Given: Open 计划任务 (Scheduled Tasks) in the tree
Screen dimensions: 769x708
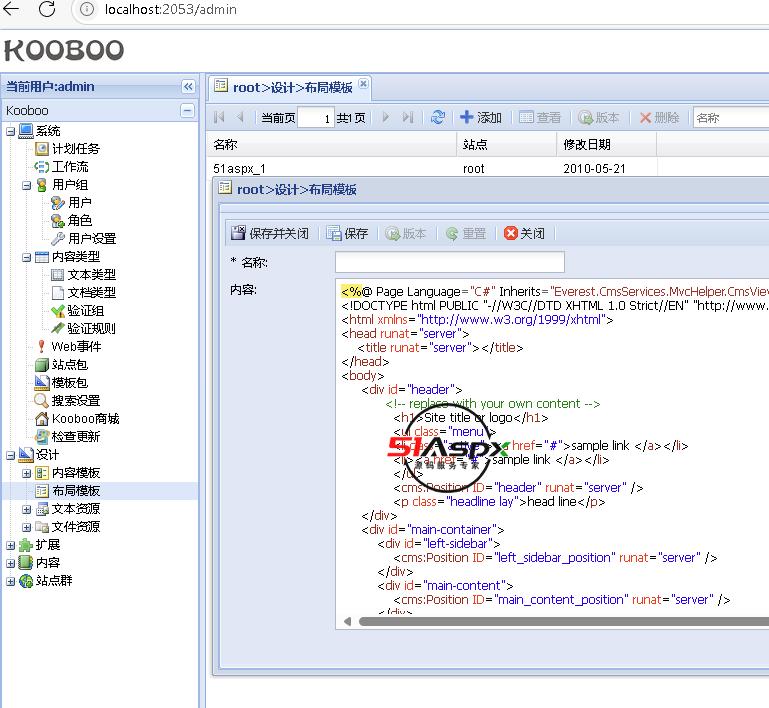Looking at the screenshot, I should [75, 148].
